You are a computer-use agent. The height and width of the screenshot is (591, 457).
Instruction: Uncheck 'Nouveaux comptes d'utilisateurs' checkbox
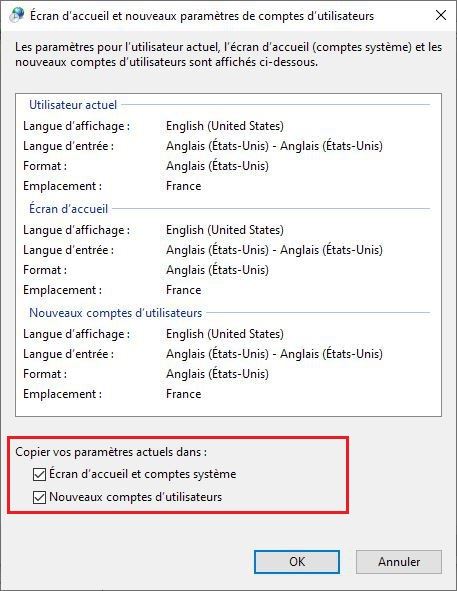pos(39,497)
